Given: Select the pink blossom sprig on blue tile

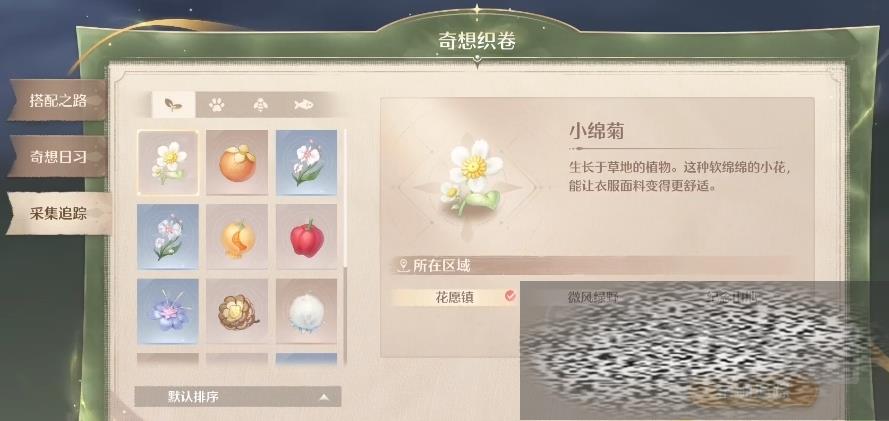Looking at the screenshot, I should tap(307, 162).
